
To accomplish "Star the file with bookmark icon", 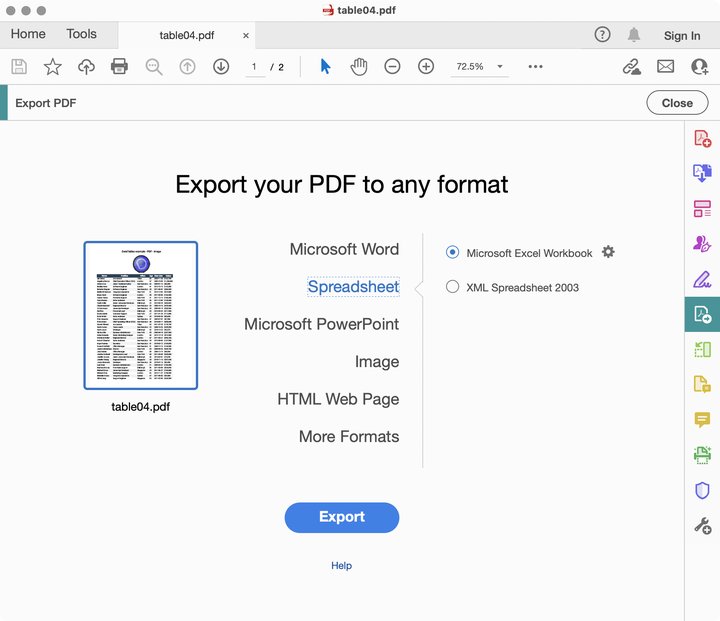I will coord(53,67).
